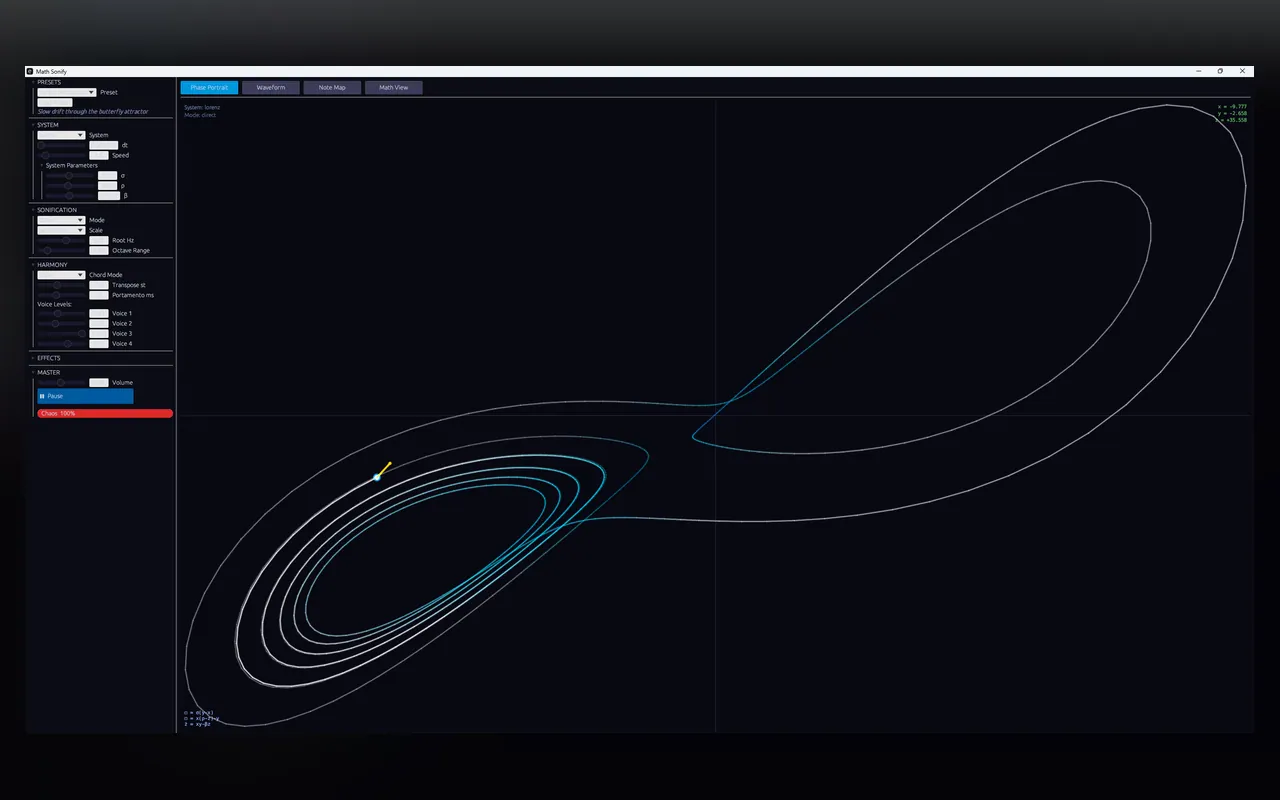Click the dt slider

[x=61, y=145]
